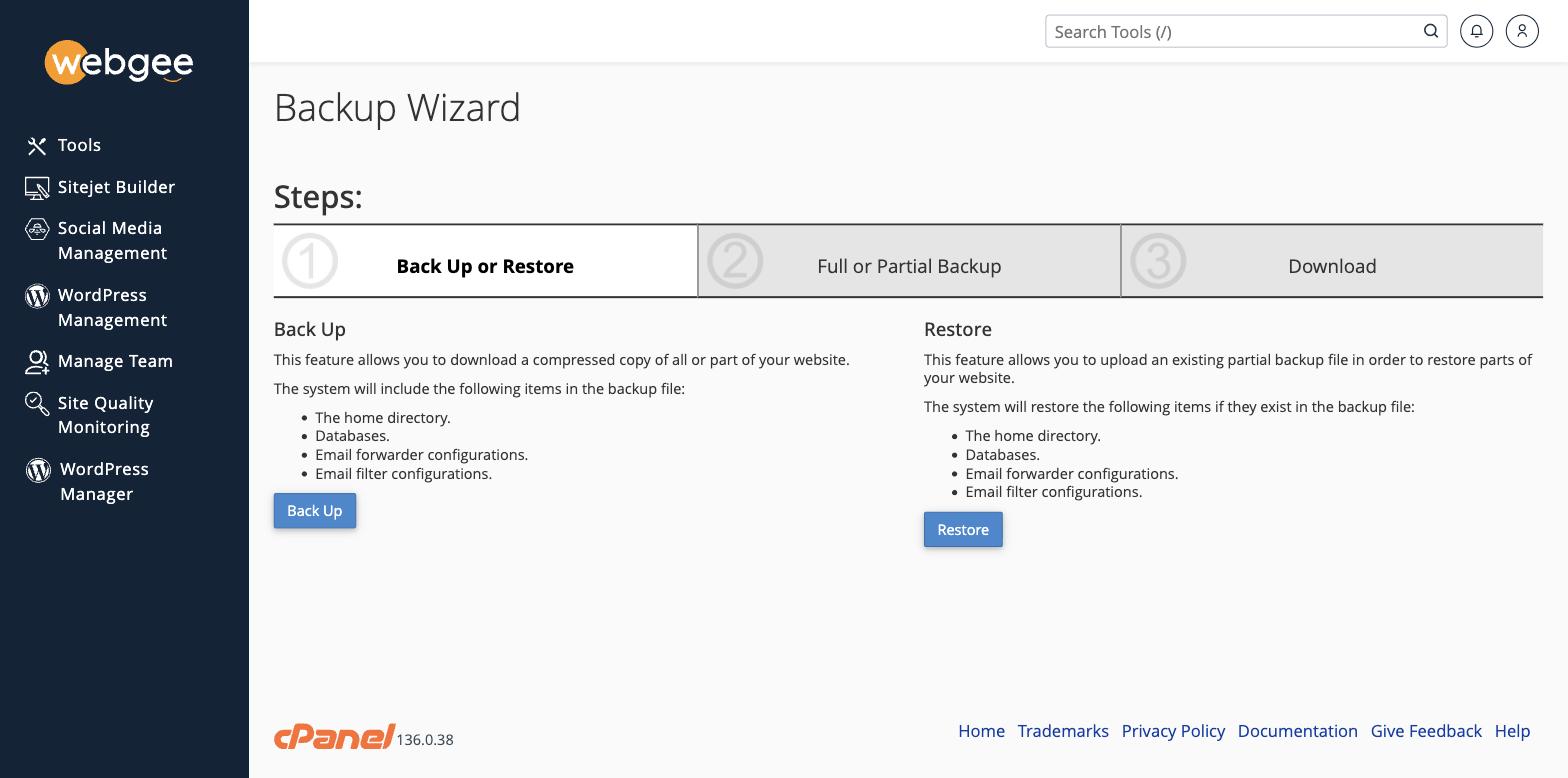1568x778 pixels.
Task: Select the Download step
Action: (x=1332, y=261)
